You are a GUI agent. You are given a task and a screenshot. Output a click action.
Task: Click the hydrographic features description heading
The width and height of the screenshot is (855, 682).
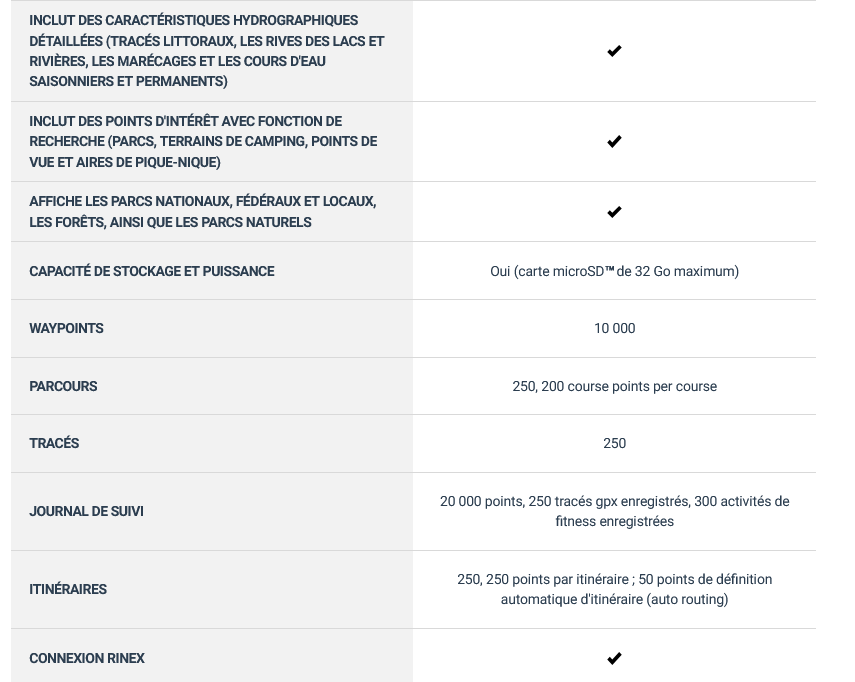tap(207, 51)
